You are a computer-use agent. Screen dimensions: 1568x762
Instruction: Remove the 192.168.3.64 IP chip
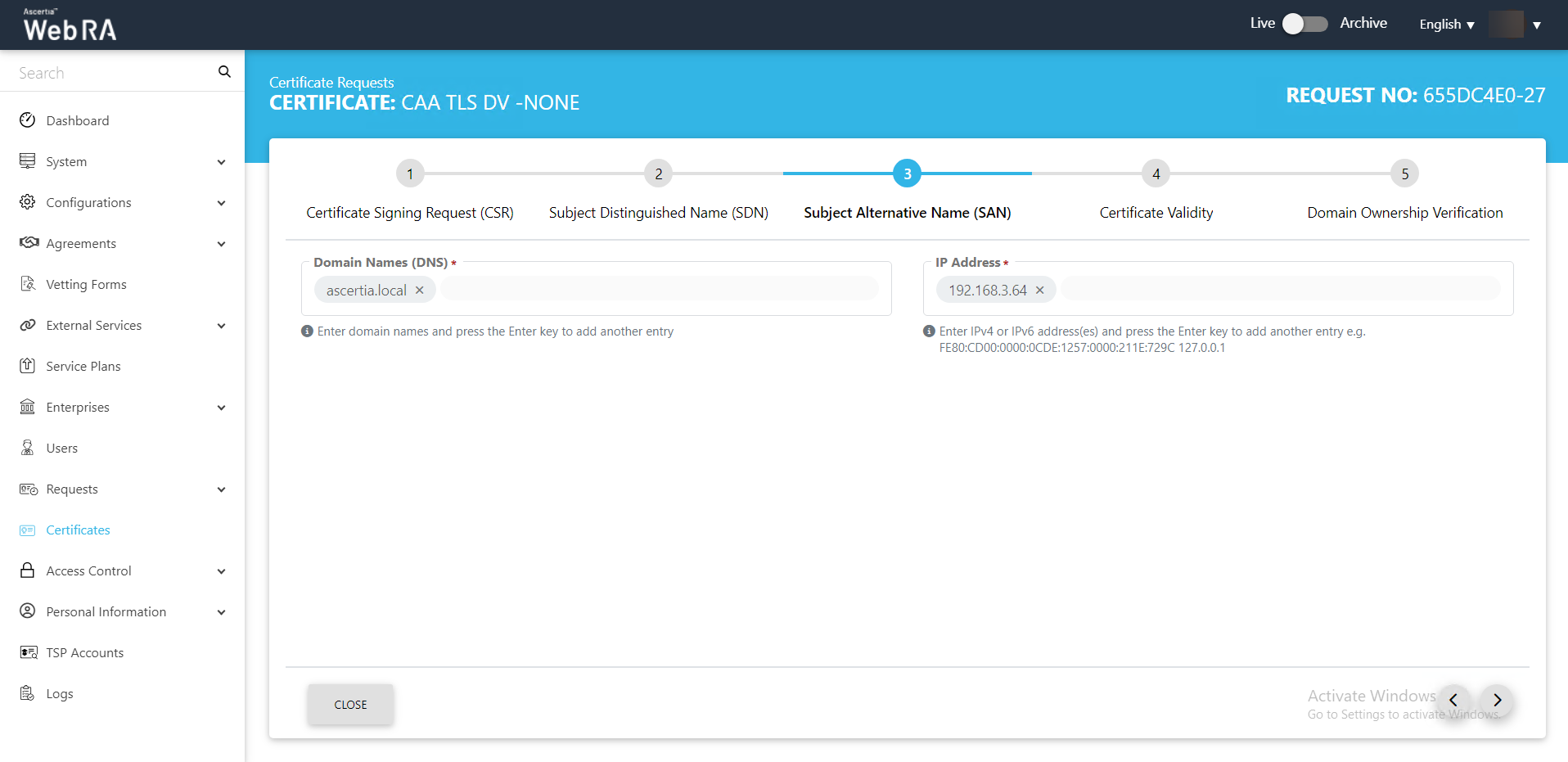tap(1040, 291)
